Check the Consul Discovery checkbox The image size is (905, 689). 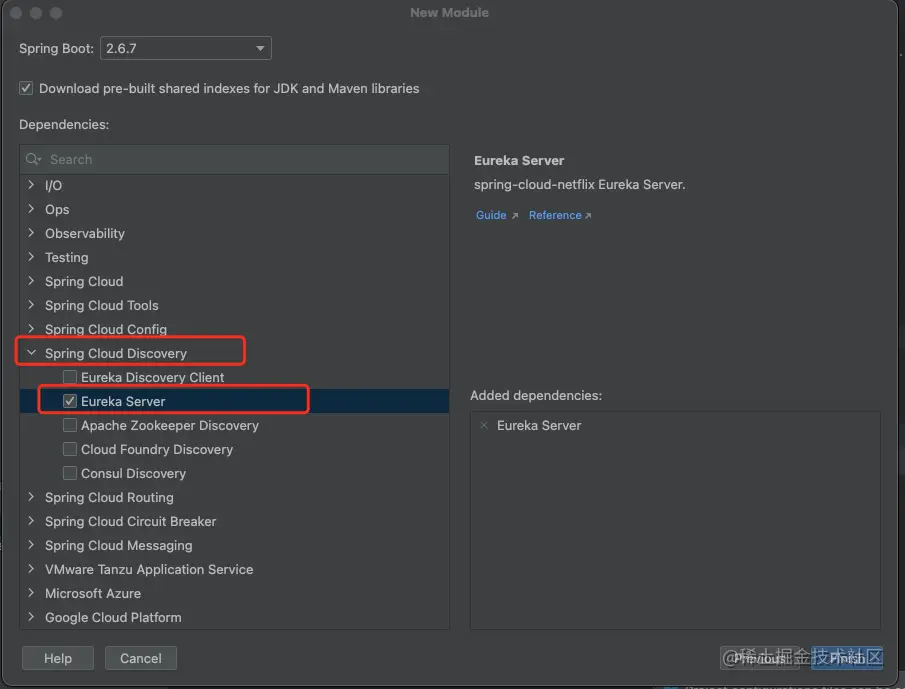(x=70, y=473)
